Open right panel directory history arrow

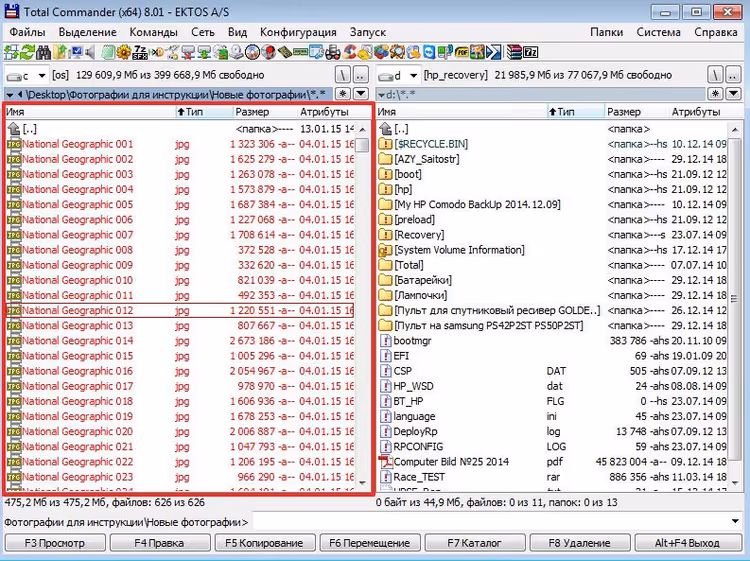click(733, 94)
